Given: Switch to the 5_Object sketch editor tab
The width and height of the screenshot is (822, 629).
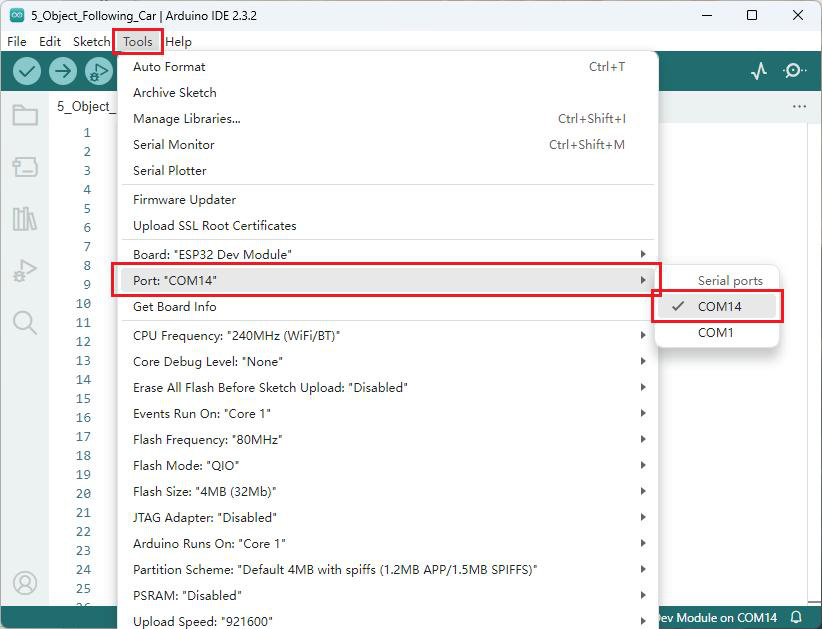Looking at the screenshot, I should pos(84,106).
